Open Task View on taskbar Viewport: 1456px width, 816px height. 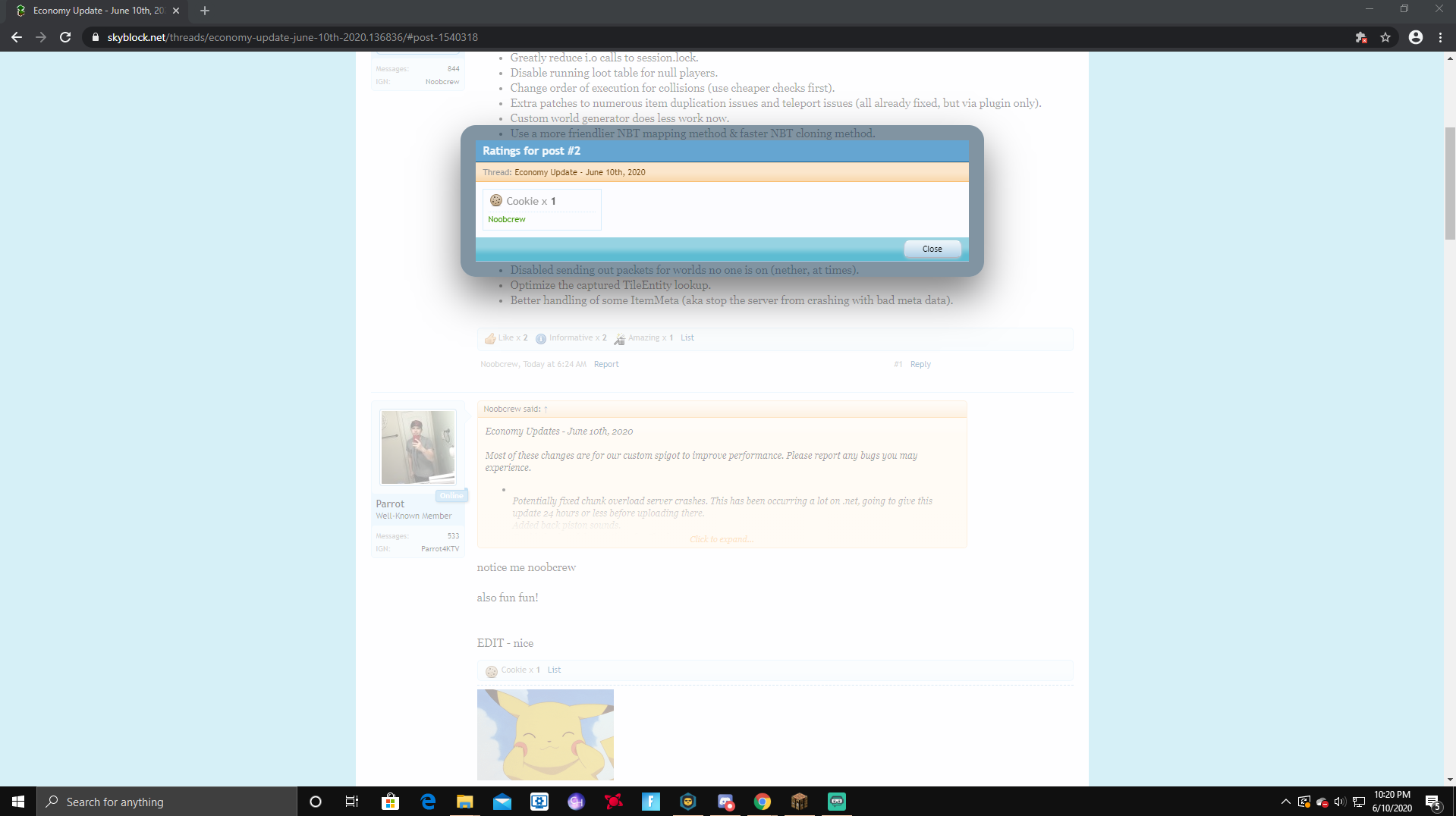tap(352, 802)
